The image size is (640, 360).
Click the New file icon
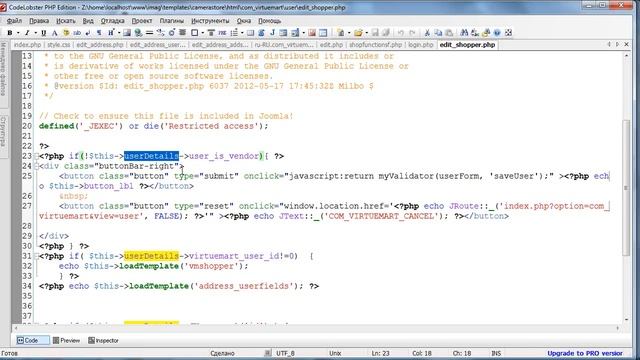(340, 33)
